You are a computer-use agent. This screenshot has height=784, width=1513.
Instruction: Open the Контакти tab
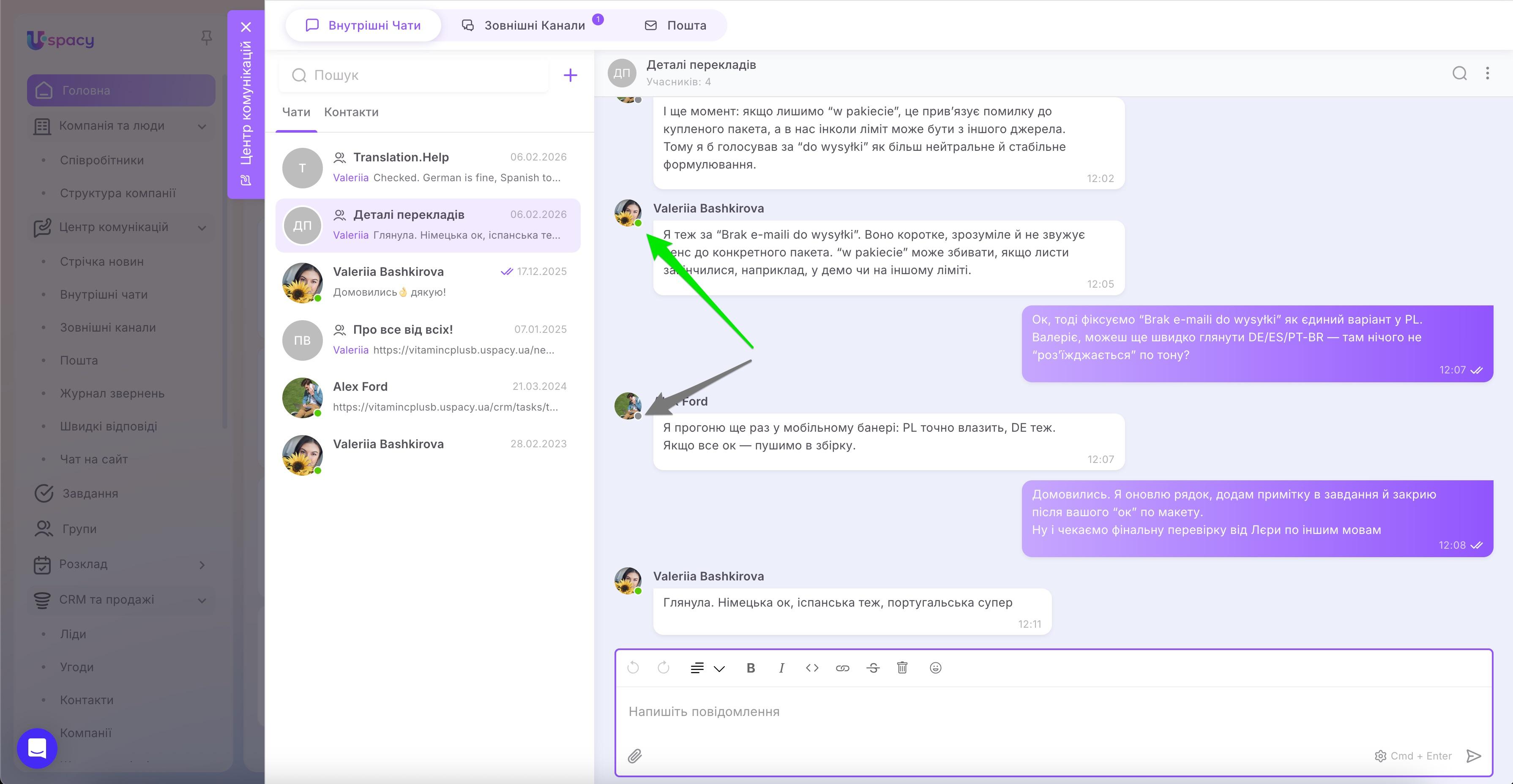[351, 112]
